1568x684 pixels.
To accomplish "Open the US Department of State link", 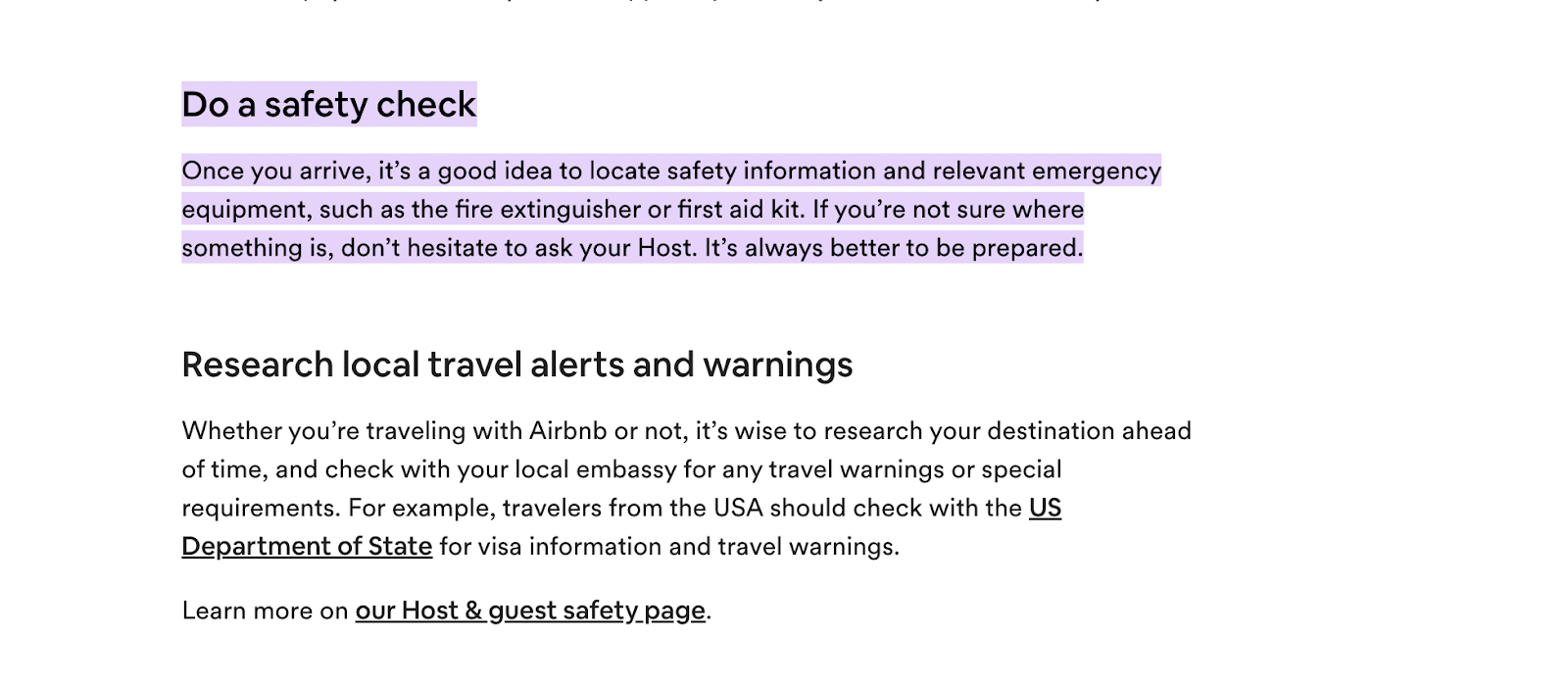I will coord(307,546).
